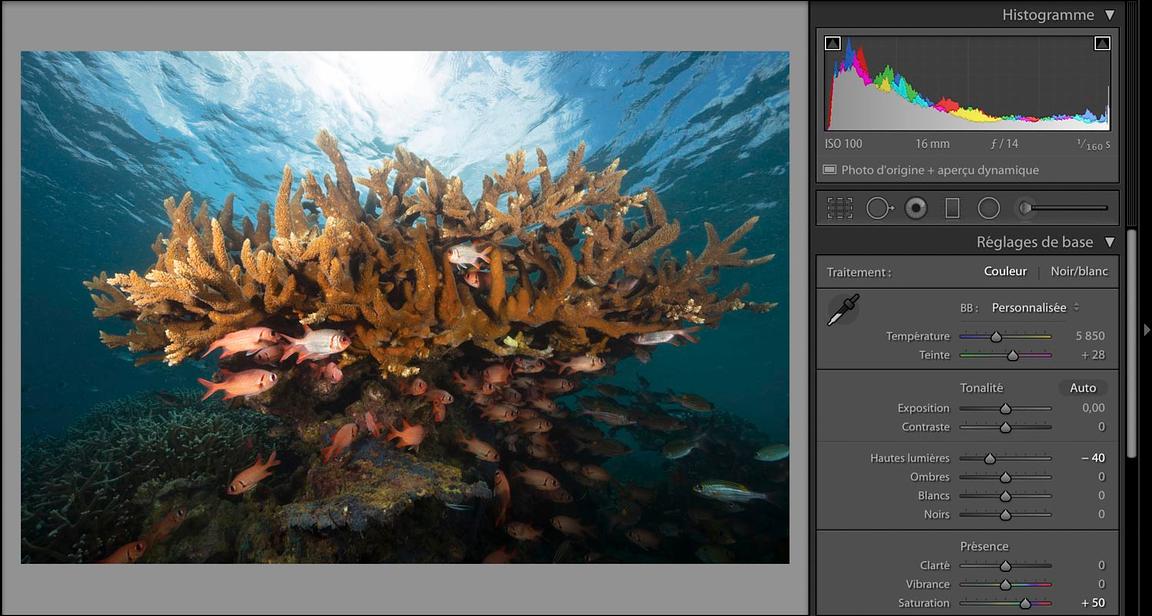Click the ISO 100 readout

[843, 144]
